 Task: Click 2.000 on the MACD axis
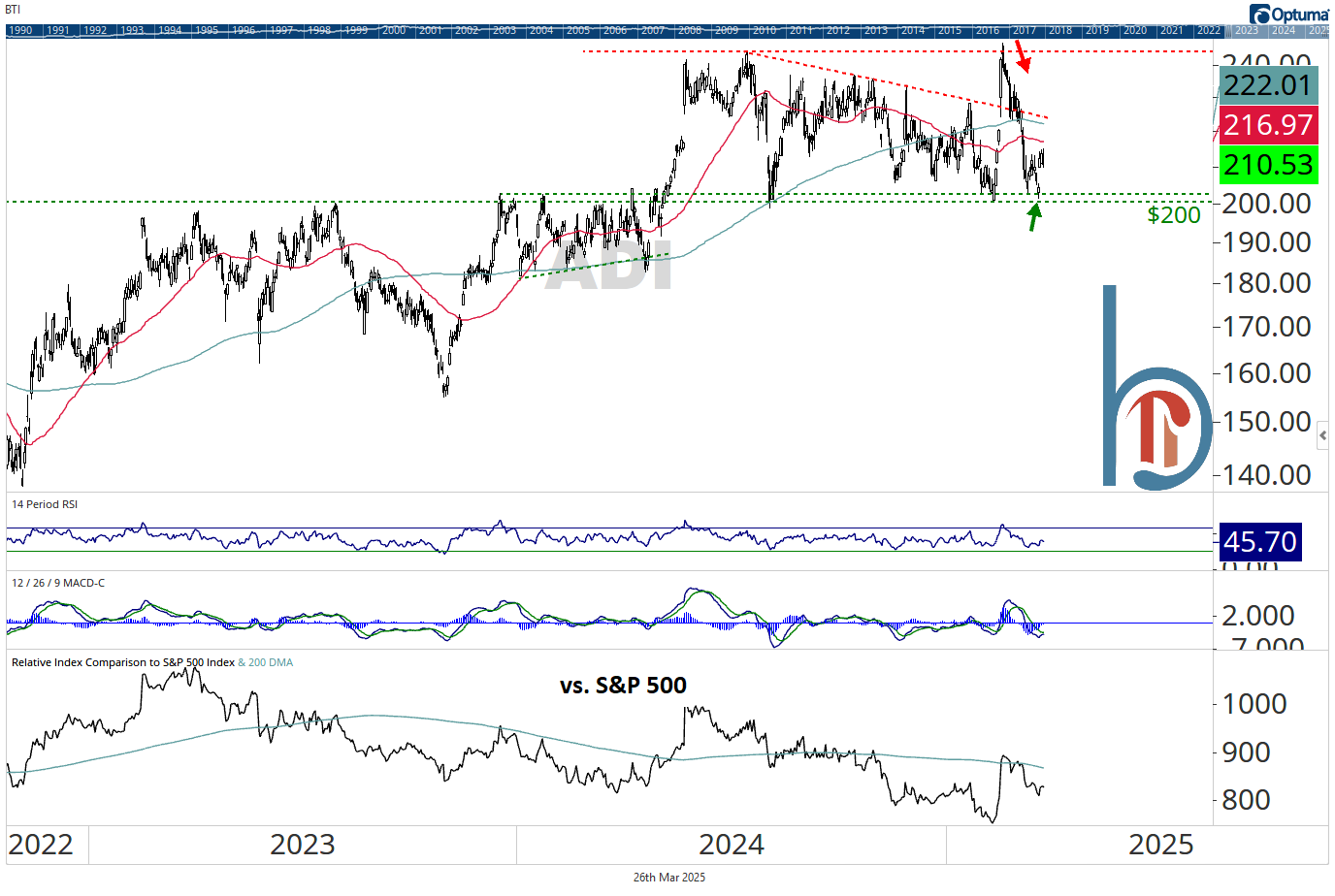pos(1258,616)
